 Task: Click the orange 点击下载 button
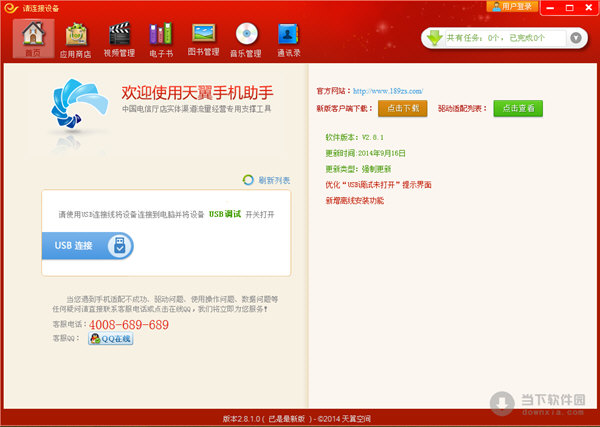[403, 107]
